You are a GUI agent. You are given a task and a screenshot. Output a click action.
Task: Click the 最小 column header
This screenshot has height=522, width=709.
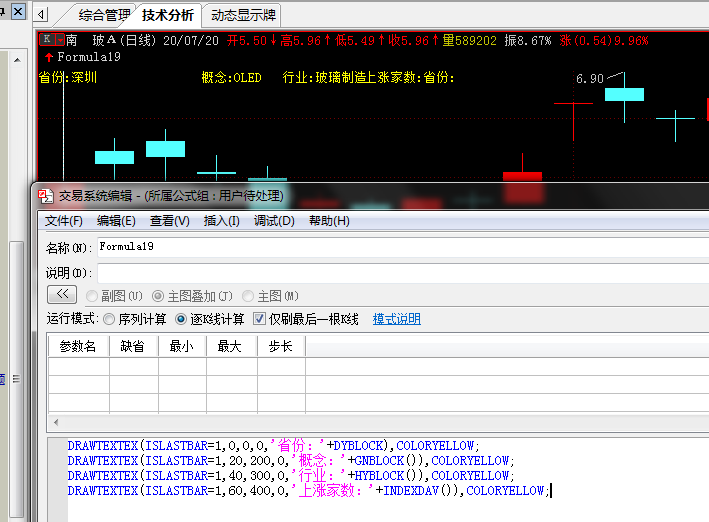[182, 346]
